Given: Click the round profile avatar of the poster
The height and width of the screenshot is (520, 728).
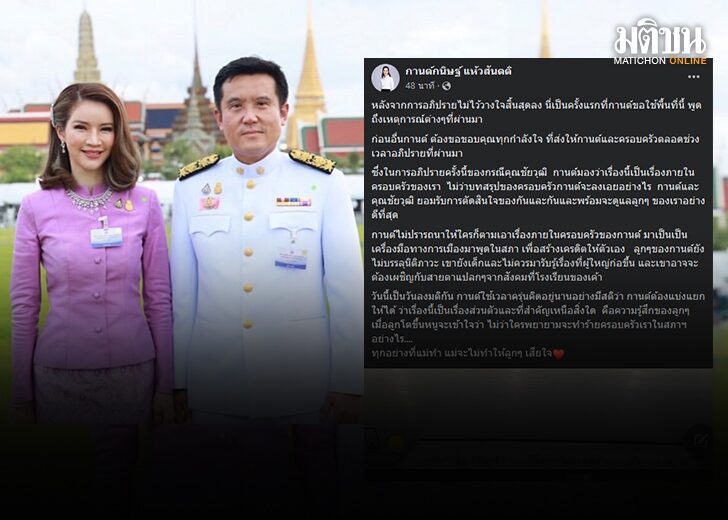Looking at the screenshot, I should click(x=385, y=78).
